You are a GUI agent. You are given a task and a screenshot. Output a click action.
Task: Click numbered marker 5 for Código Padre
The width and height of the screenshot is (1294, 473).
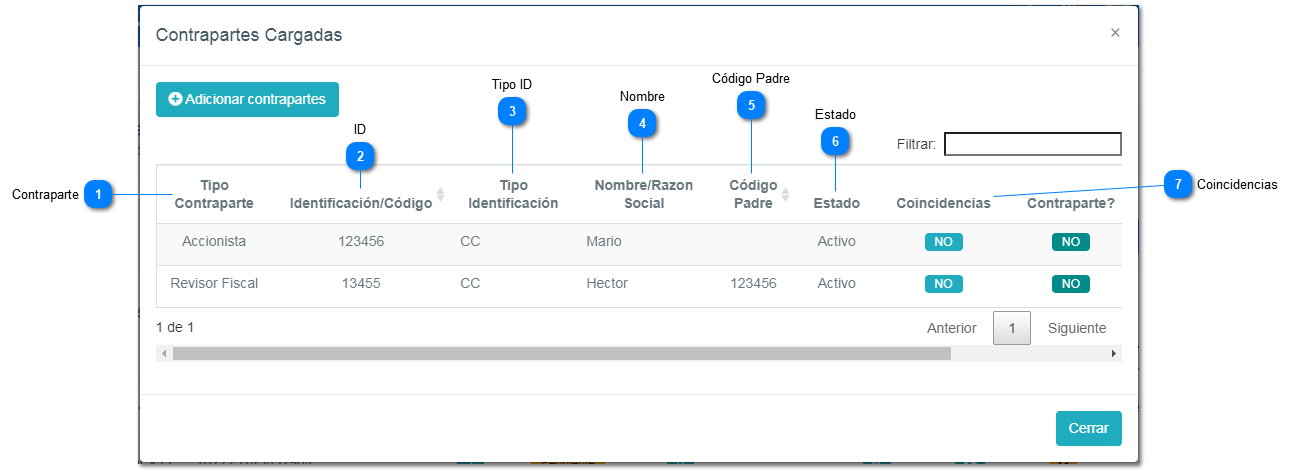click(750, 104)
